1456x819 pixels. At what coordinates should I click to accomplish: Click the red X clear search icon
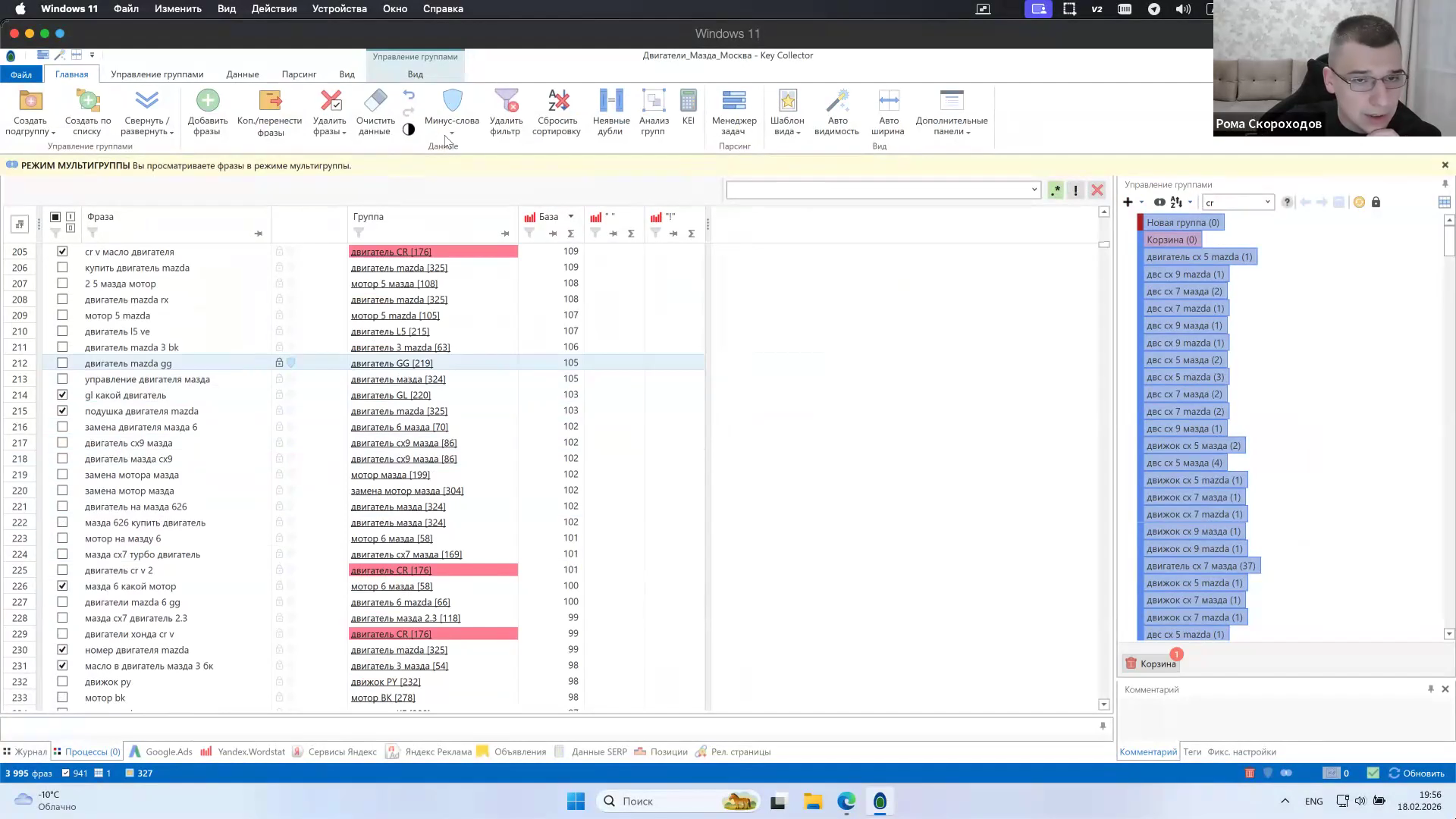pyautogui.click(x=1097, y=190)
